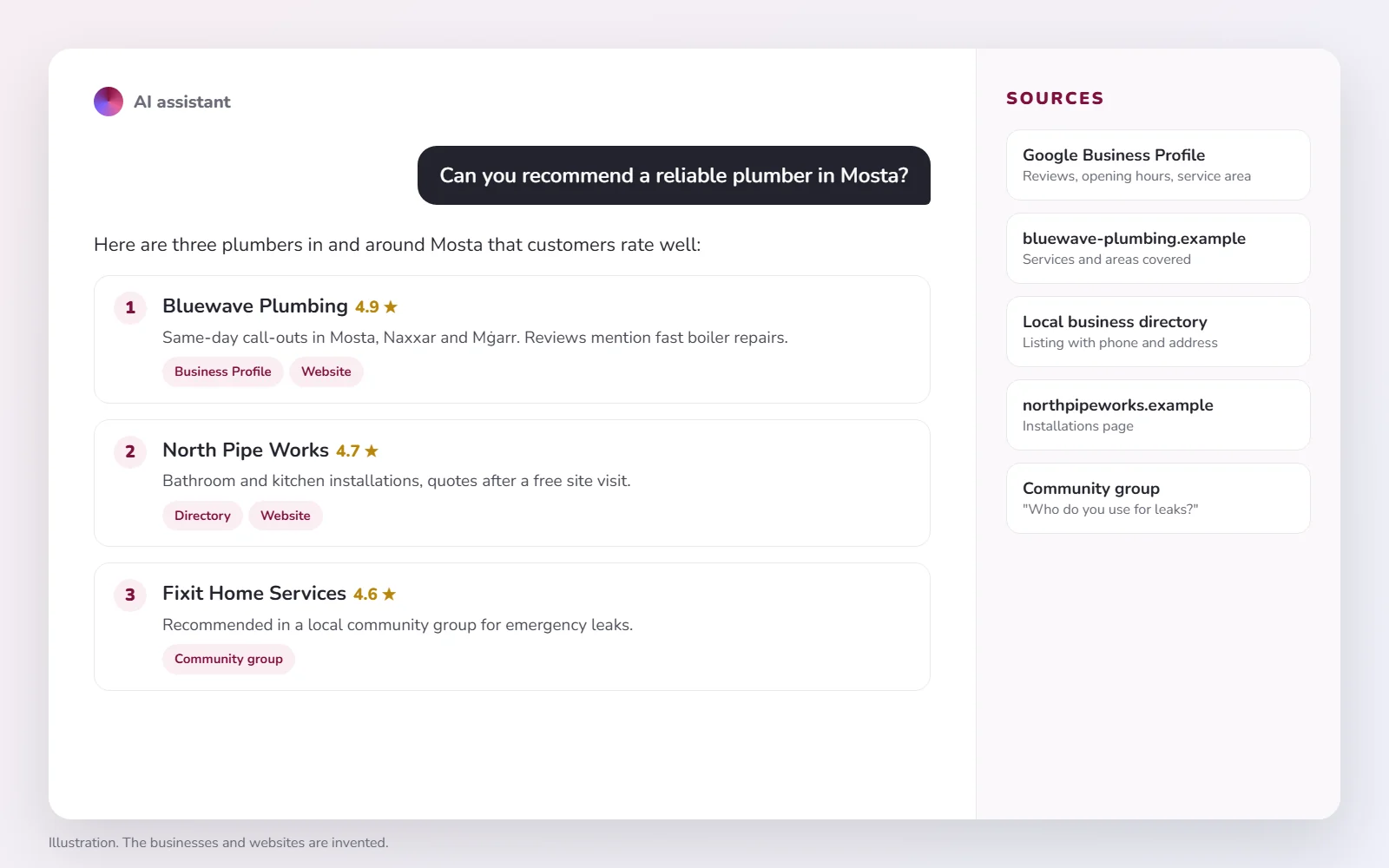Open the northpipeworks.example source card
1389x868 pixels.
click(1158, 415)
